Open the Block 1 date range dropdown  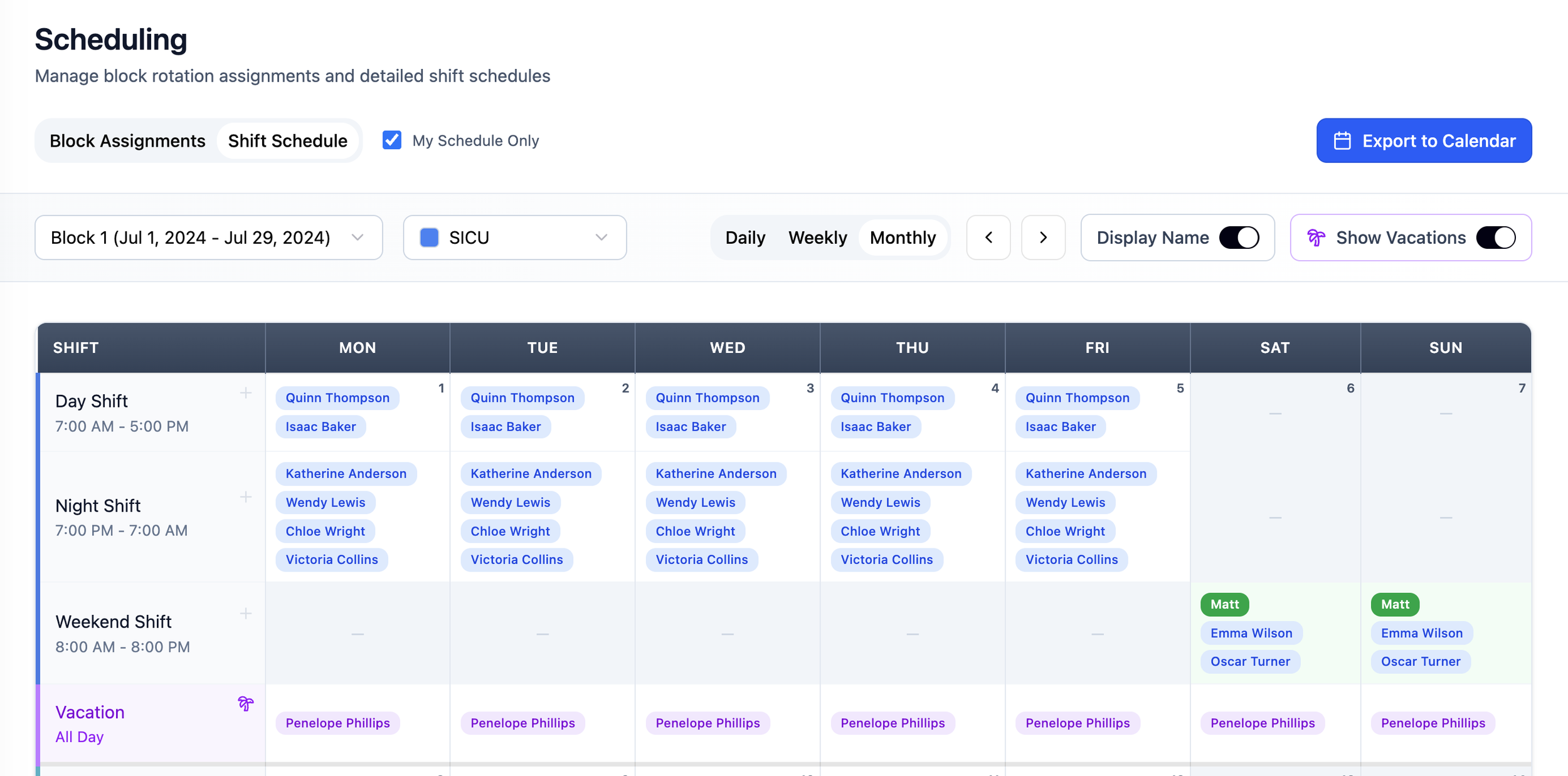[208, 238]
